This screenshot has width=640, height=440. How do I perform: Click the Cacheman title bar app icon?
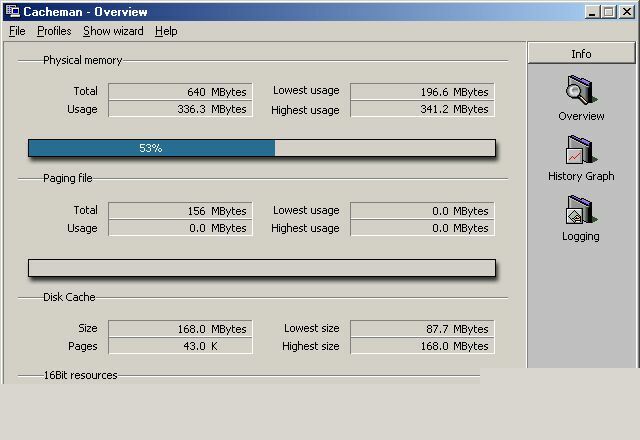(13, 11)
